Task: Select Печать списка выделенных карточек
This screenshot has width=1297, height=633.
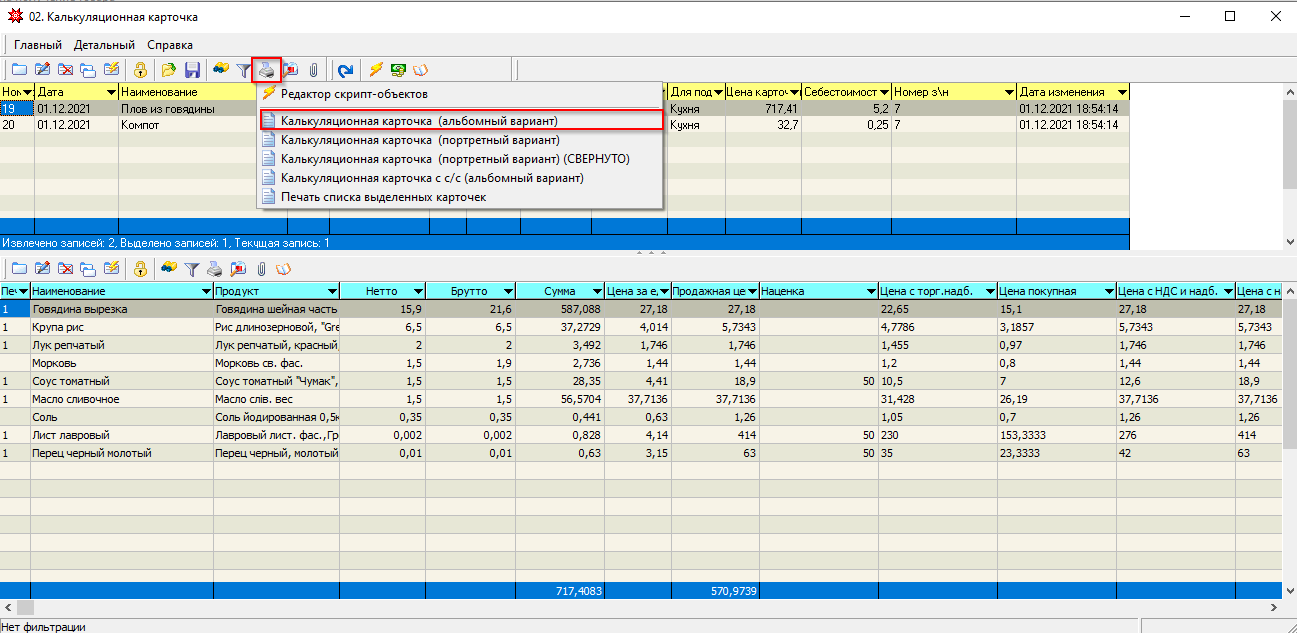Action: [x=383, y=197]
